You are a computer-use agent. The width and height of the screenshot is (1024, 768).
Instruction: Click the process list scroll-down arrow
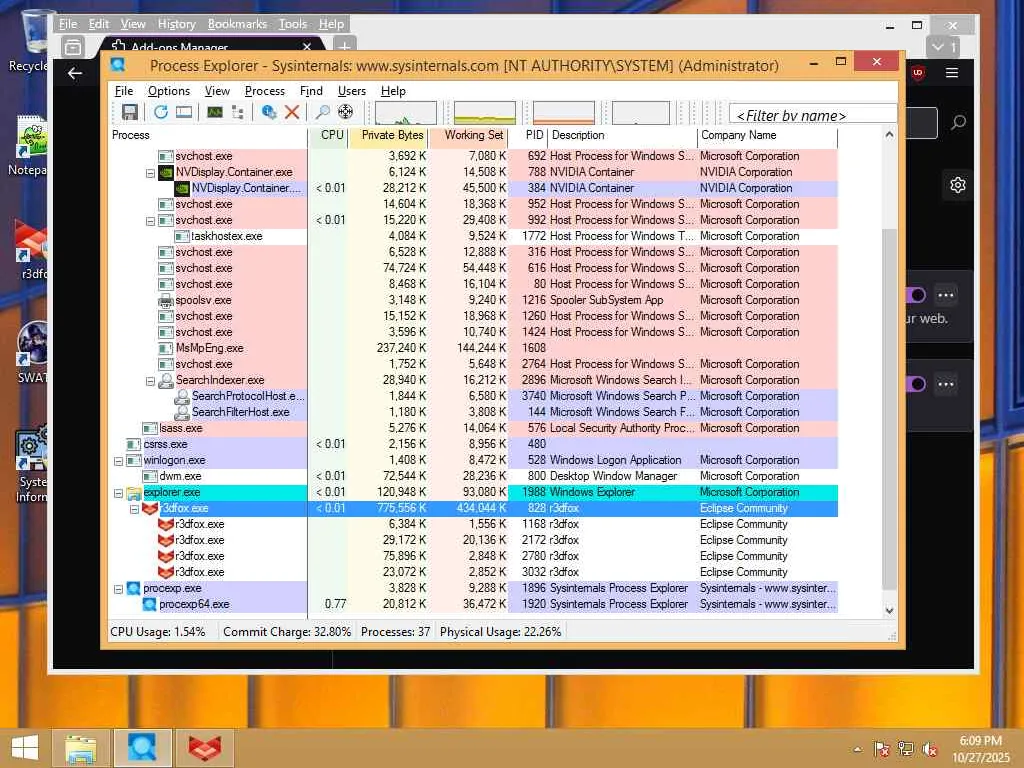click(889, 611)
